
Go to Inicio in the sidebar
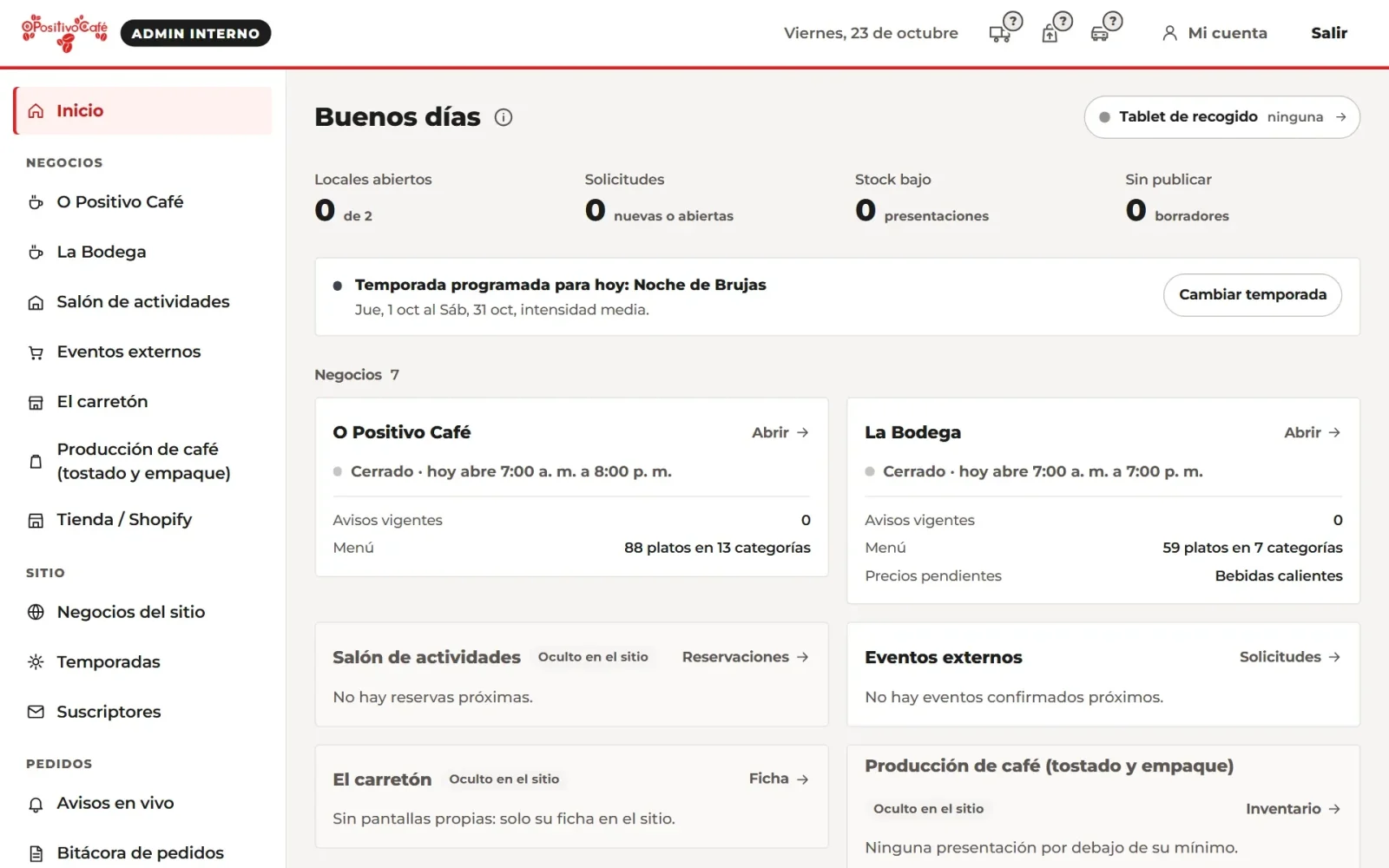[142, 110]
